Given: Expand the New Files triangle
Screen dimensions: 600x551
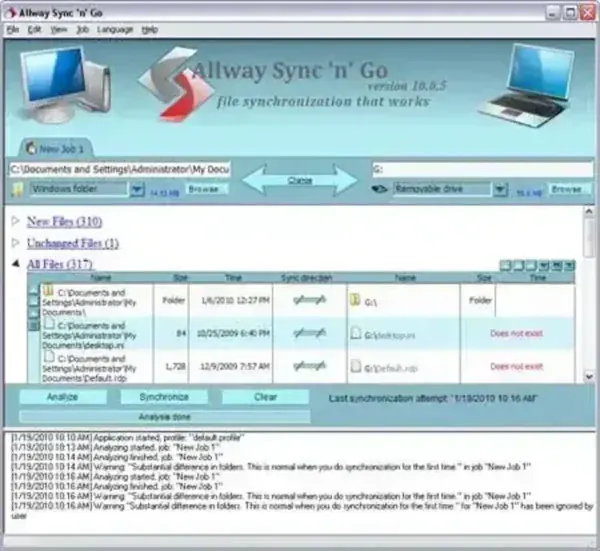Looking at the screenshot, I should click(15, 221).
